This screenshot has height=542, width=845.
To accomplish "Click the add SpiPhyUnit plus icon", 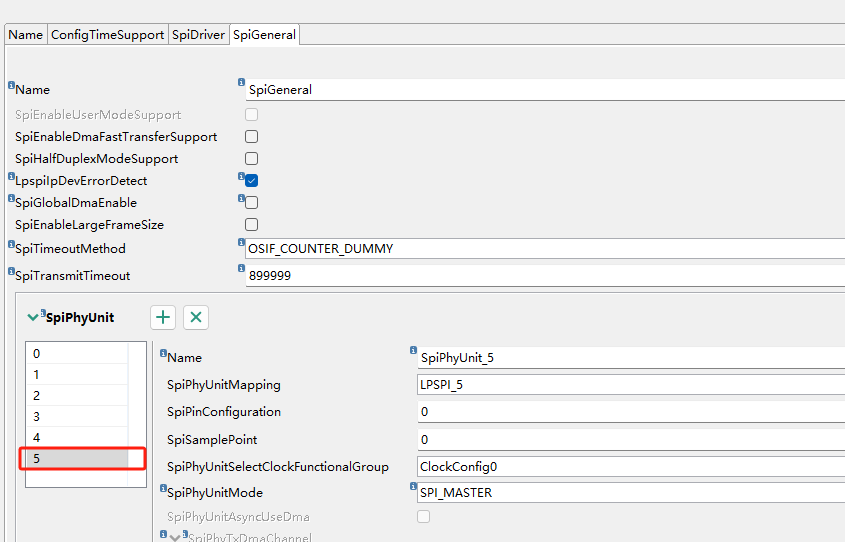I will tap(163, 317).
